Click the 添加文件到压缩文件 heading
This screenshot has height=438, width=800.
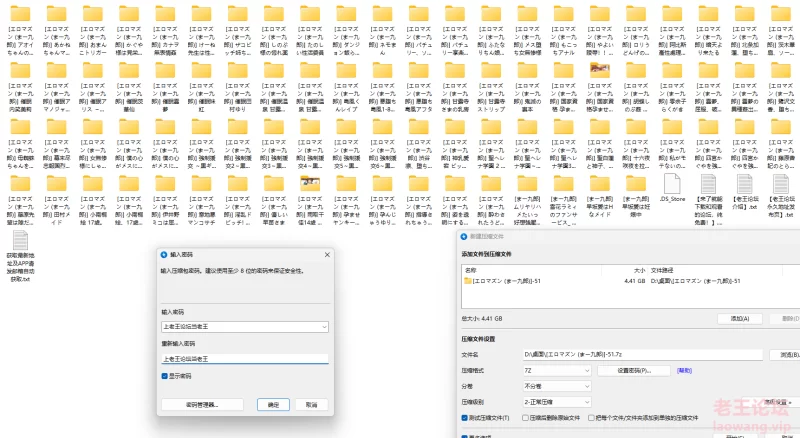(x=486, y=254)
